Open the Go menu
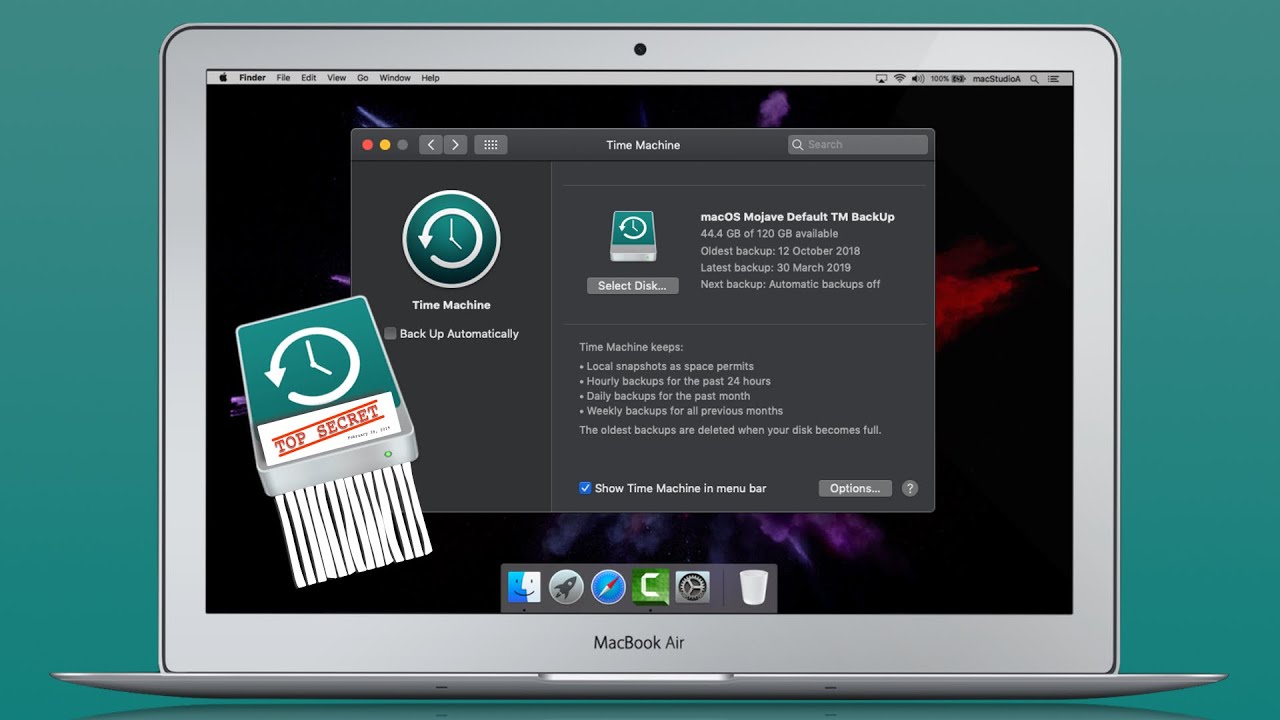This screenshot has height=720, width=1280. pos(363,78)
